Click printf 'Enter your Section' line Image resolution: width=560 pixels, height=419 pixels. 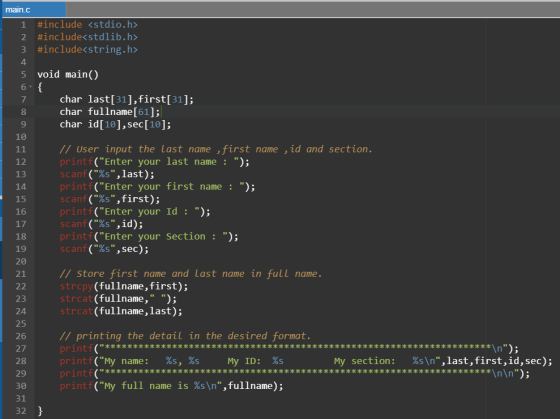pos(149,236)
